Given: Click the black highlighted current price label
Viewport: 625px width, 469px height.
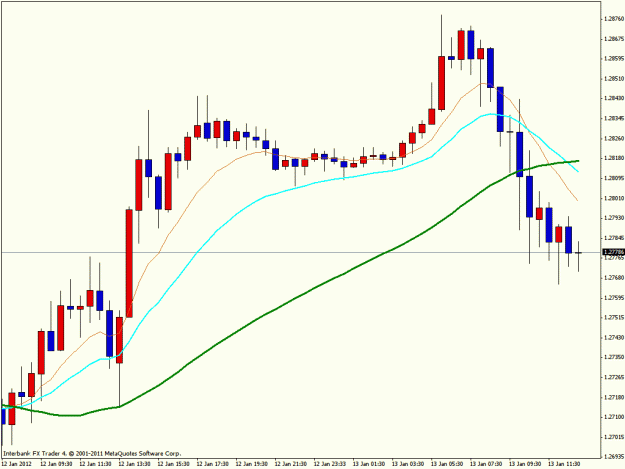Looking at the screenshot, I should pyautogui.click(x=613, y=252).
